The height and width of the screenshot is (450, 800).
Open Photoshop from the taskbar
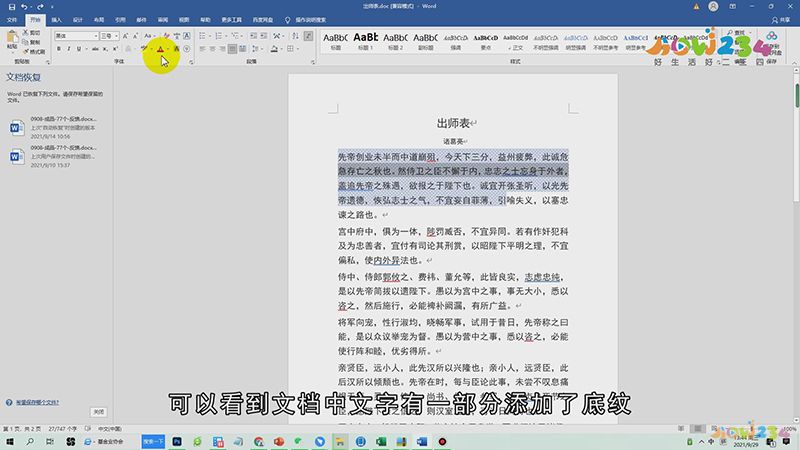pyautogui.click(x=177, y=441)
